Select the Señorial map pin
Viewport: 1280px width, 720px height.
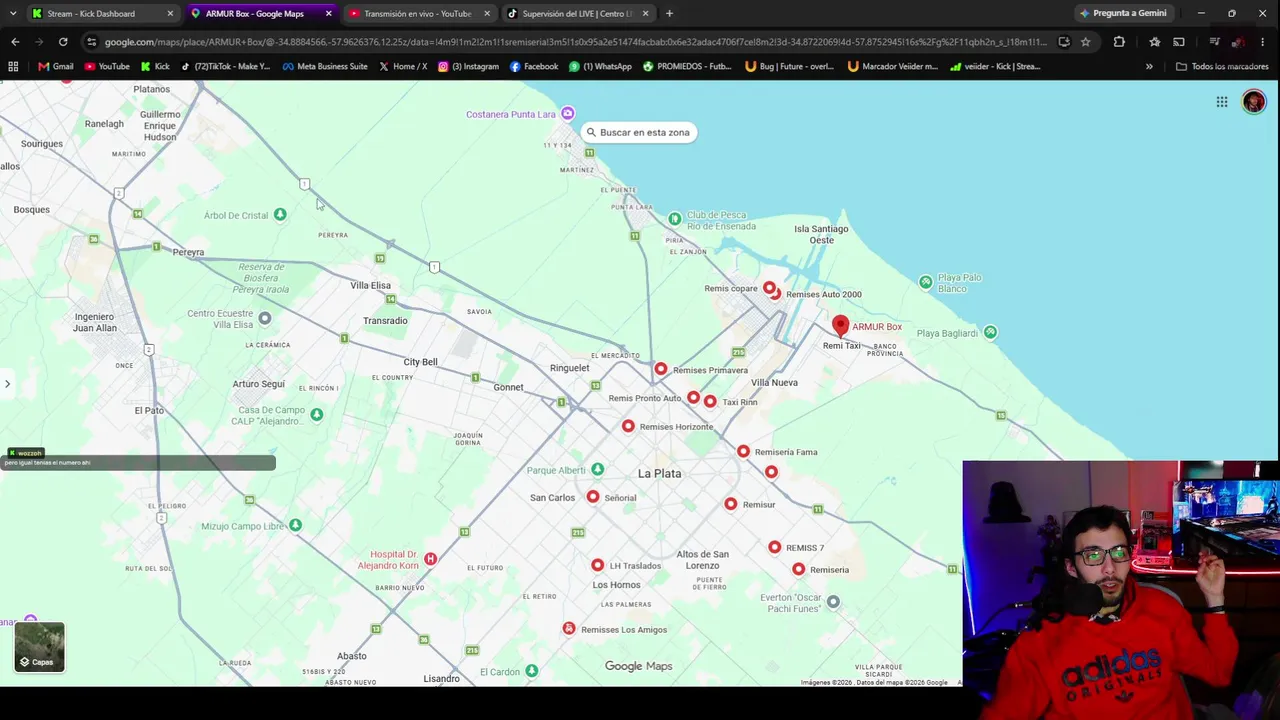point(593,497)
